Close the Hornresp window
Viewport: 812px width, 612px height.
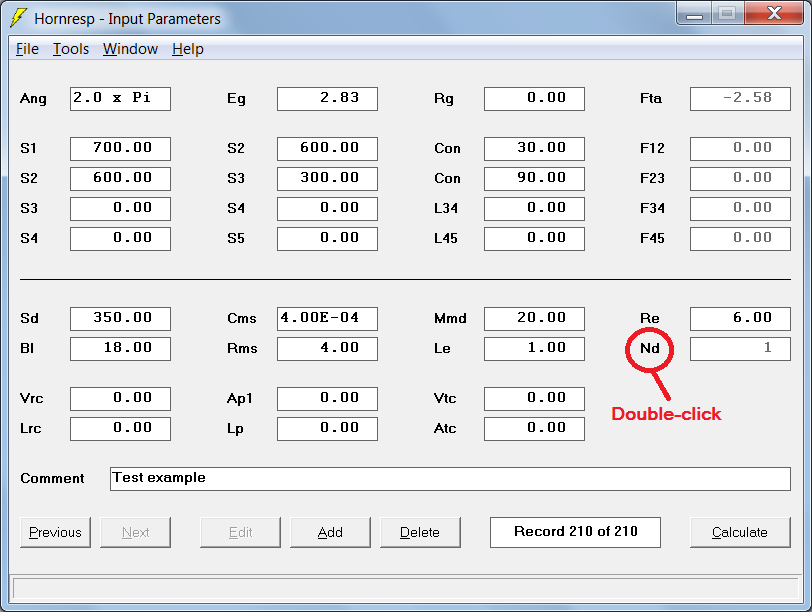click(x=774, y=14)
